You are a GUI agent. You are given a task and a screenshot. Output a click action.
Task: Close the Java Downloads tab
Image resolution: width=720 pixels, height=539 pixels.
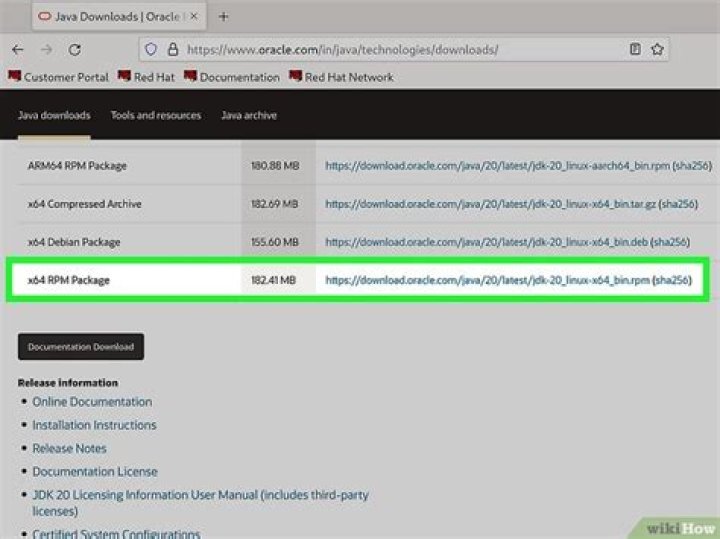pos(194,17)
